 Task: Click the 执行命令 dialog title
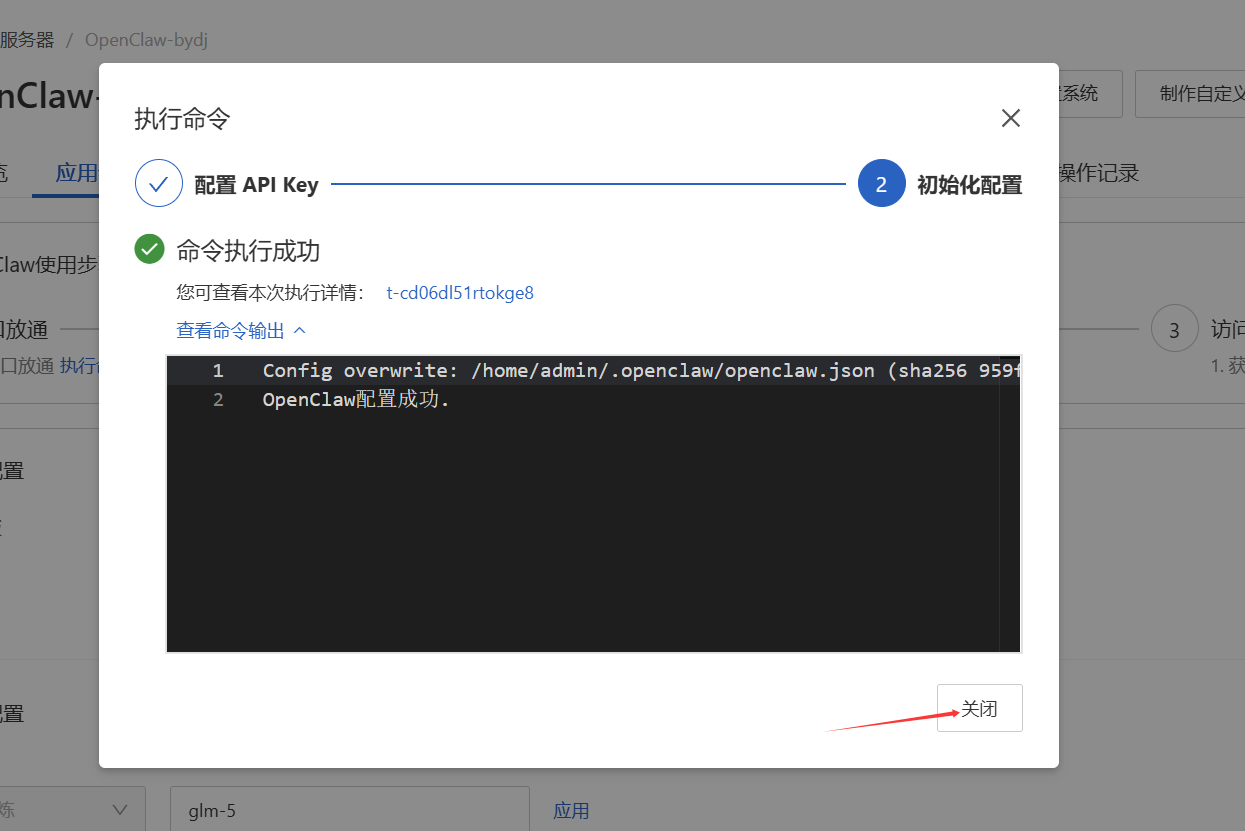(182, 119)
